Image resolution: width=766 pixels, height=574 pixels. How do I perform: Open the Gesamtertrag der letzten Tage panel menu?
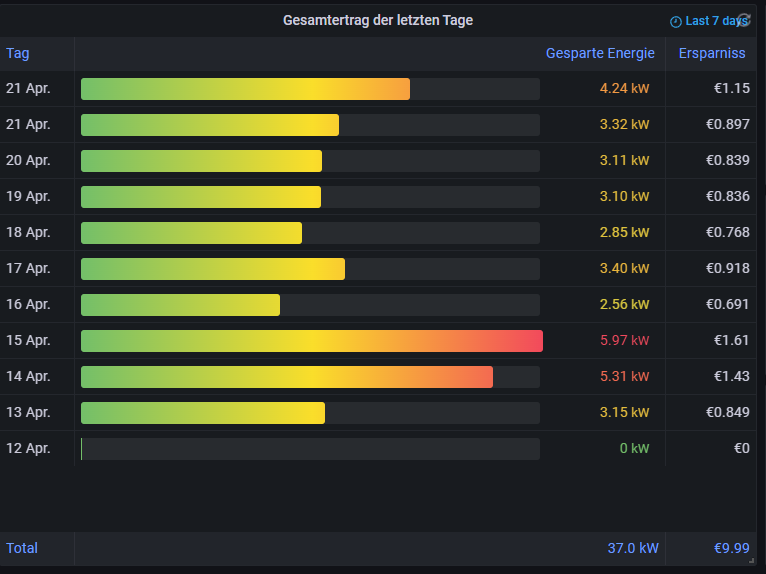tap(377, 20)
